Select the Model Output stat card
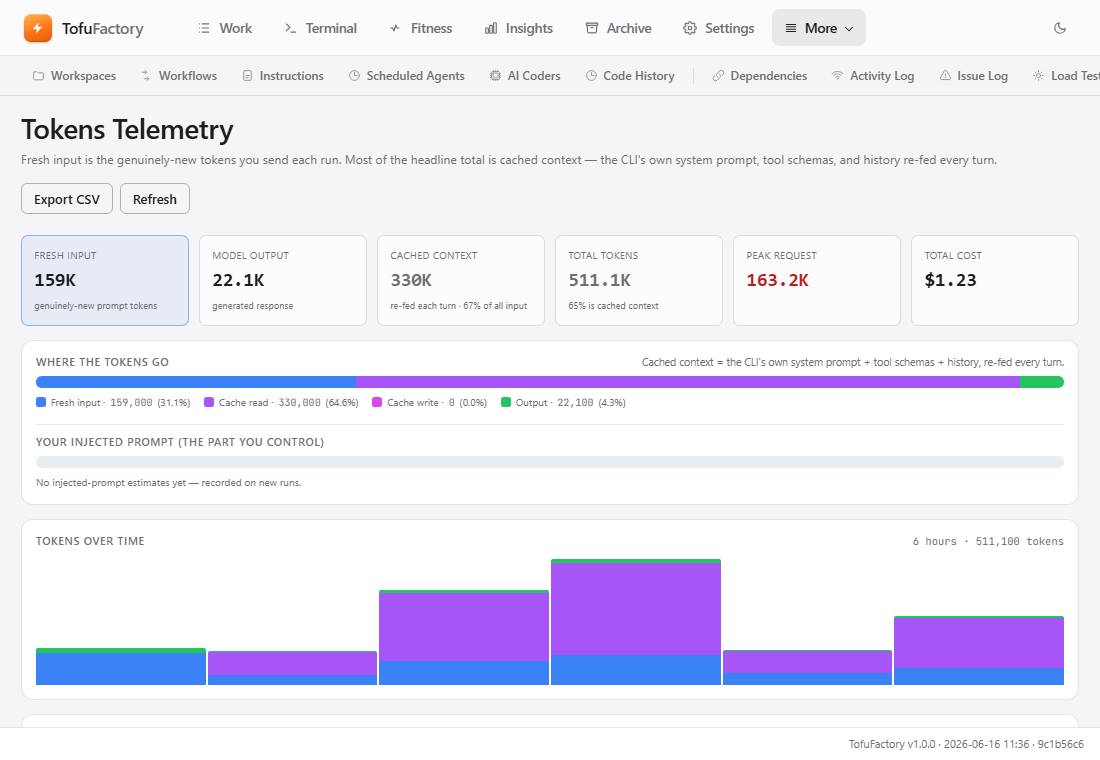The height and width of the screenshot is (760, 1100). (x=283, y=280)
